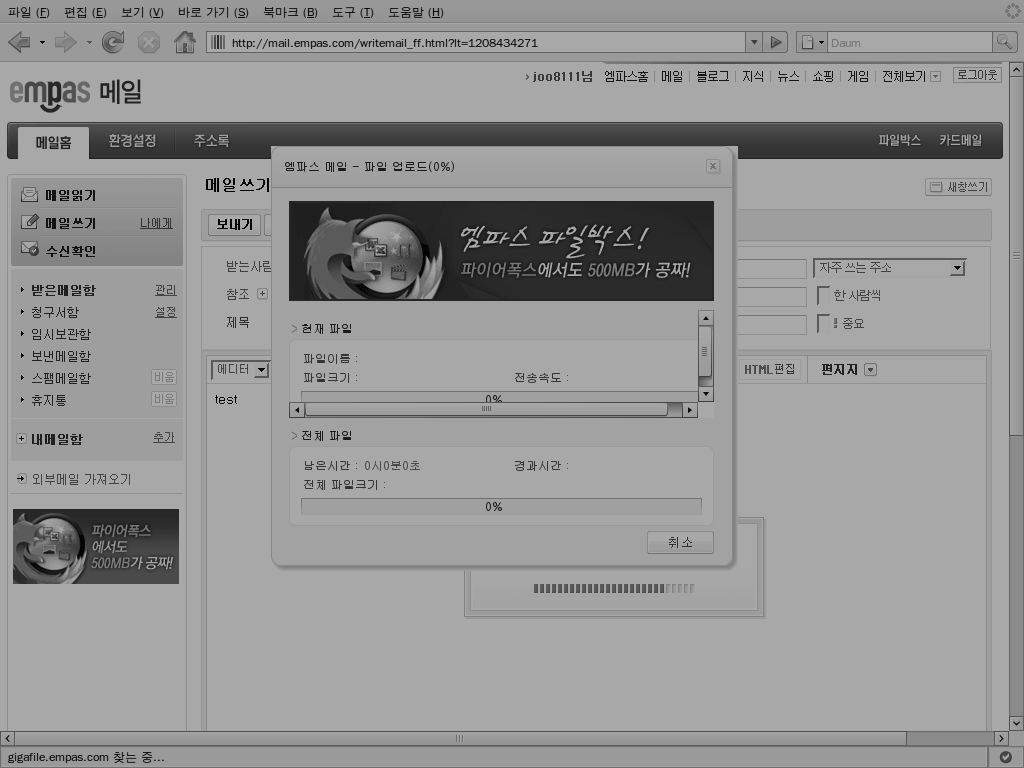Click the 메일읽기 envelope icon
1024x768 pixels.
pos(29,195)
